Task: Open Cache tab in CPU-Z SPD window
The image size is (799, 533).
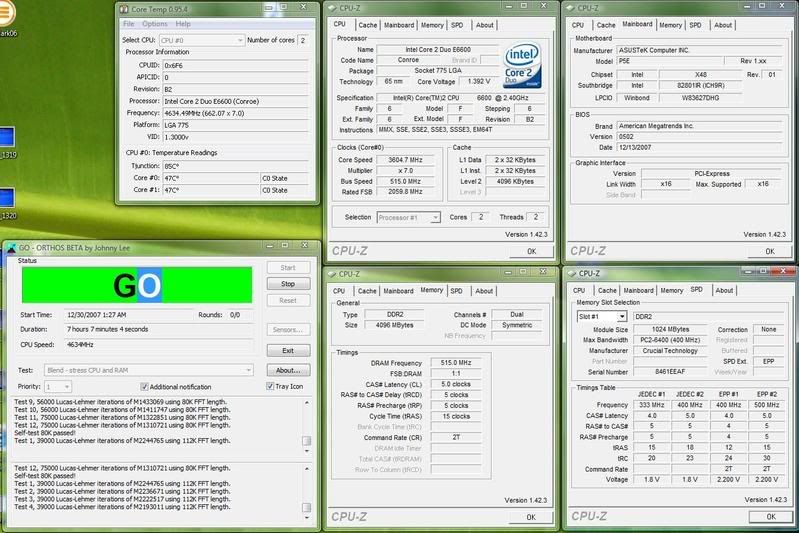Action: tap(607, 290)
